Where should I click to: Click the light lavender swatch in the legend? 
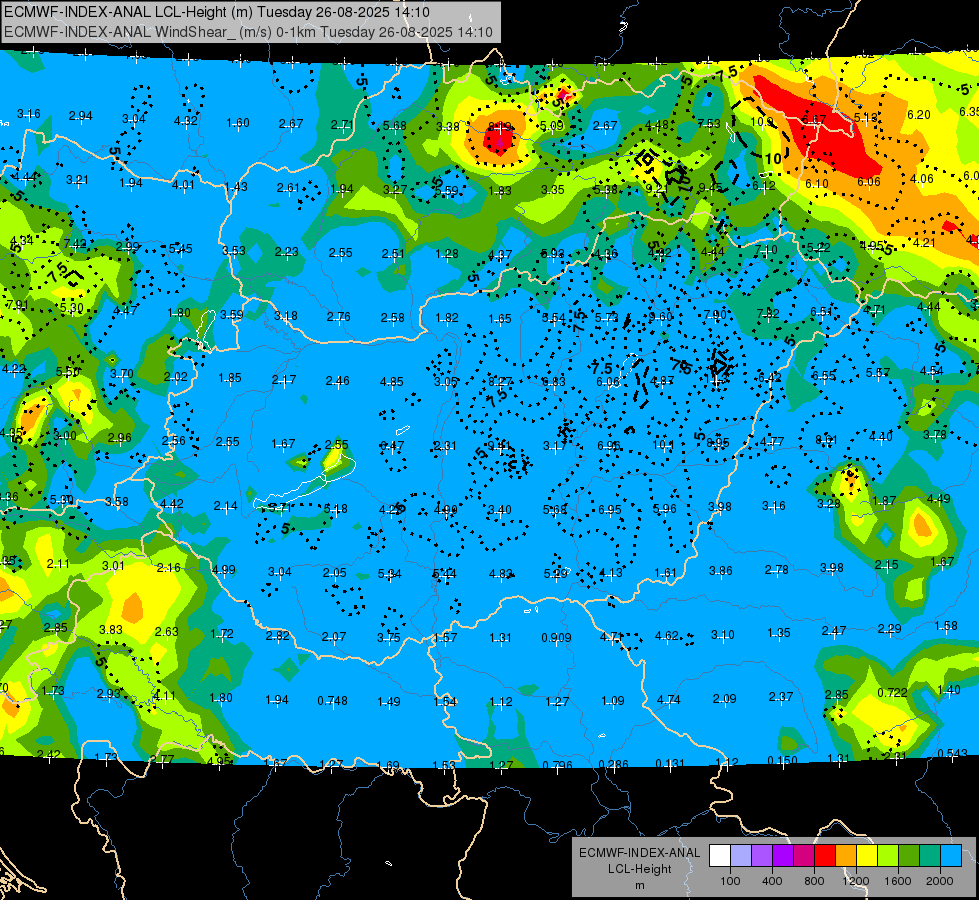[x=741, y=856]
